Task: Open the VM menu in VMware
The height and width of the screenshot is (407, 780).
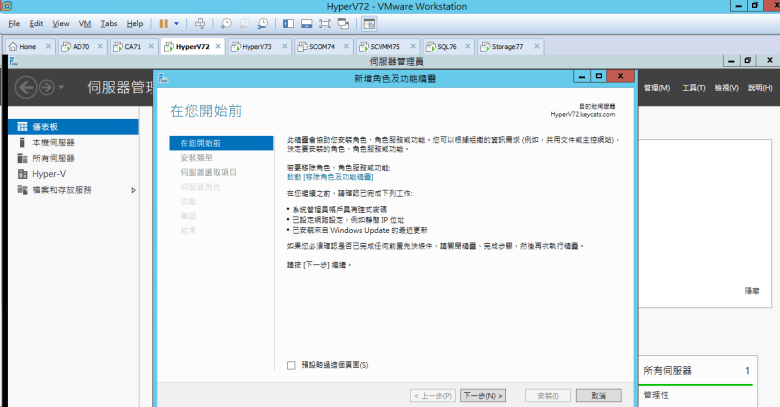Action: [x=84, y=22]
